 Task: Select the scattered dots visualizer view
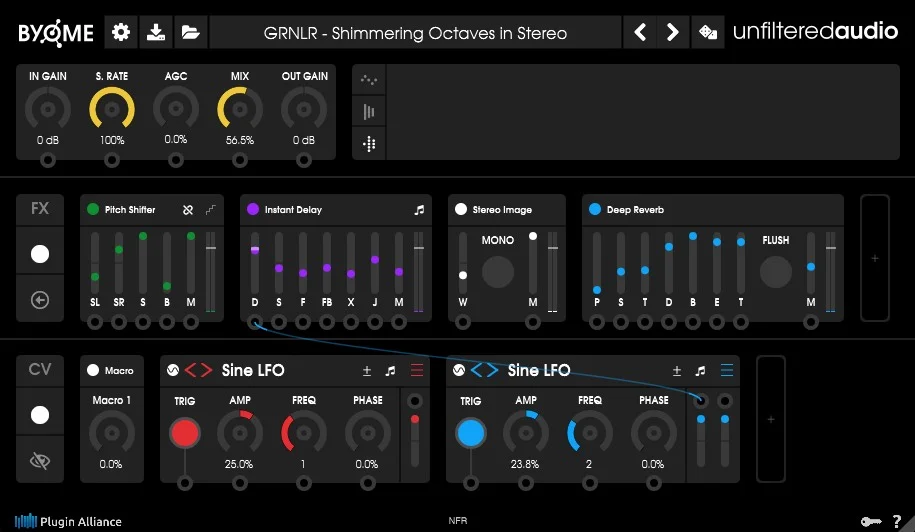pyautogui.click(x=369, y=80)
